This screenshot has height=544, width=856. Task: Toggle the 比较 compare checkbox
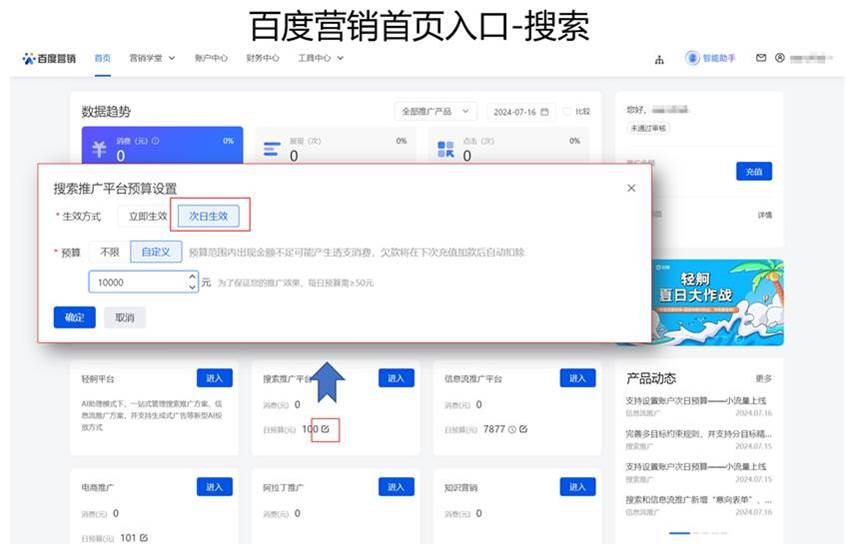click(567, 111)
